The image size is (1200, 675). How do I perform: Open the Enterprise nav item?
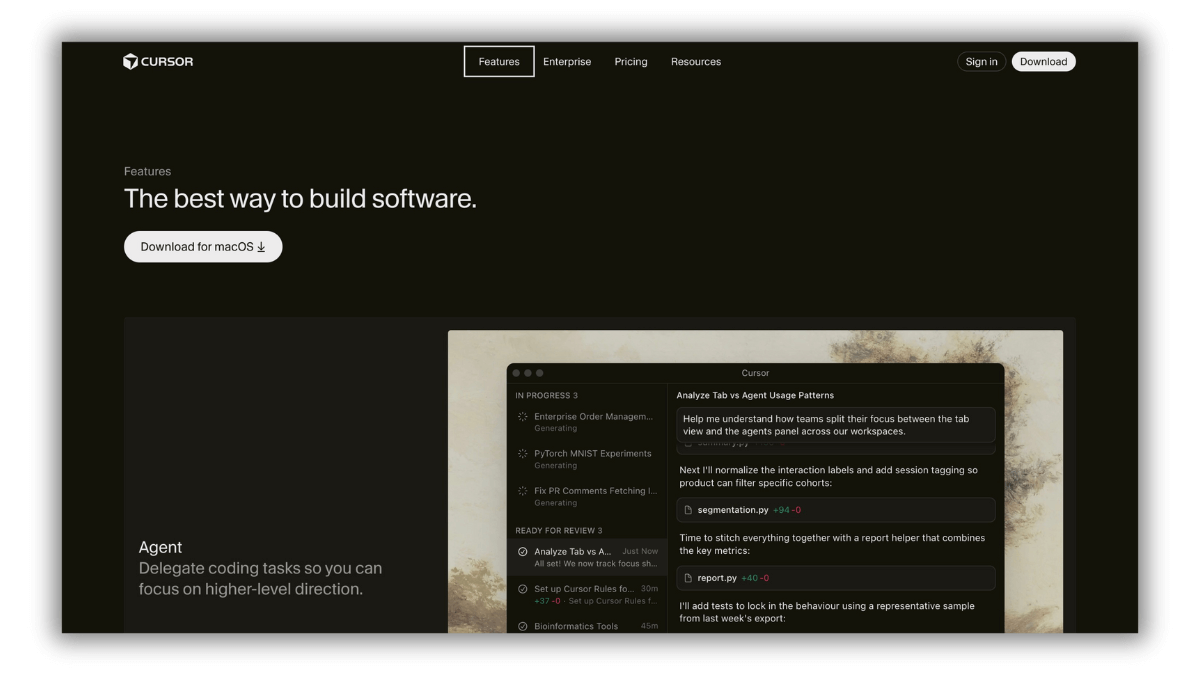click(x=567, y=62)
